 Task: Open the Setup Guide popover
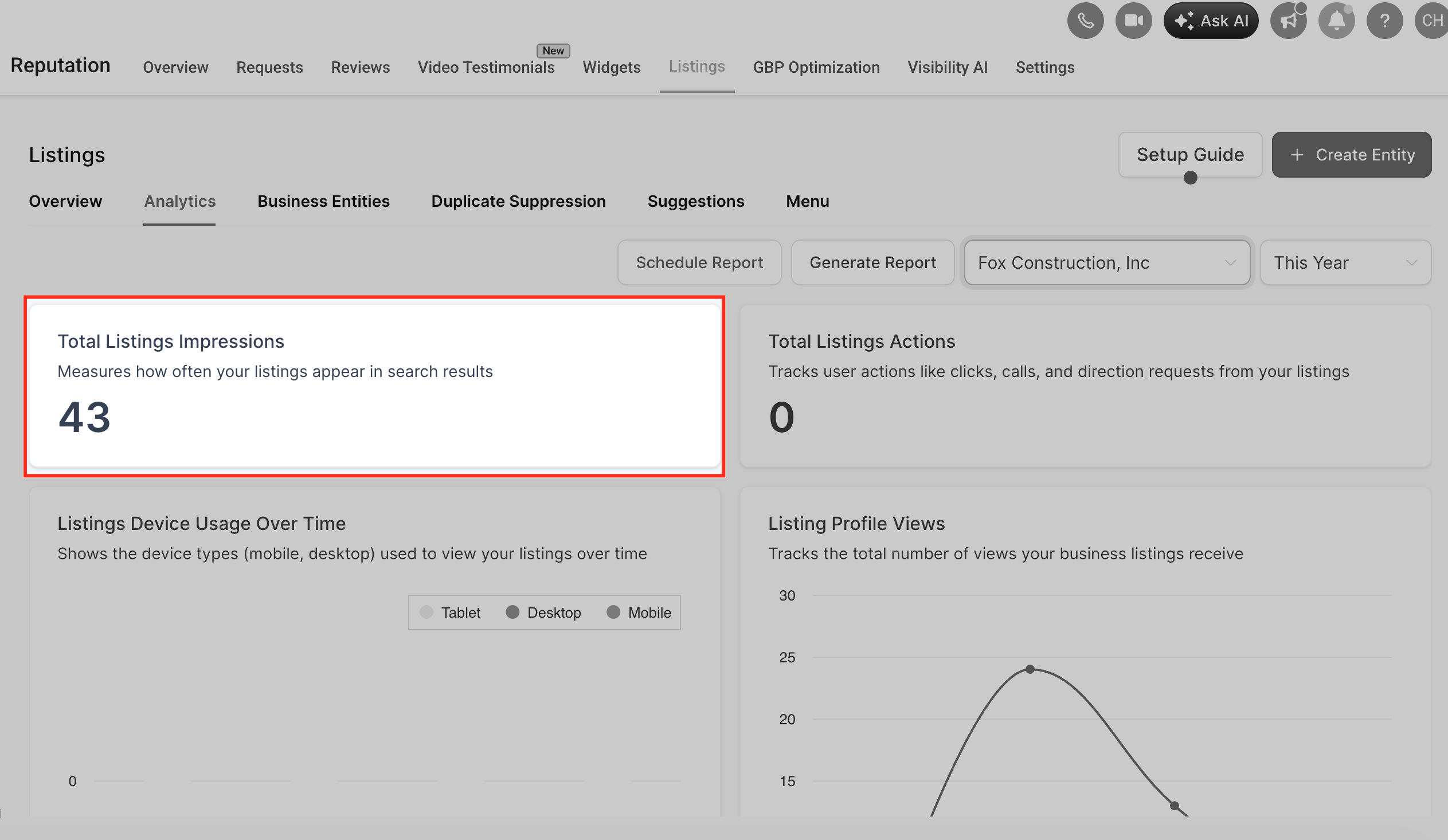coord(1189,155)
